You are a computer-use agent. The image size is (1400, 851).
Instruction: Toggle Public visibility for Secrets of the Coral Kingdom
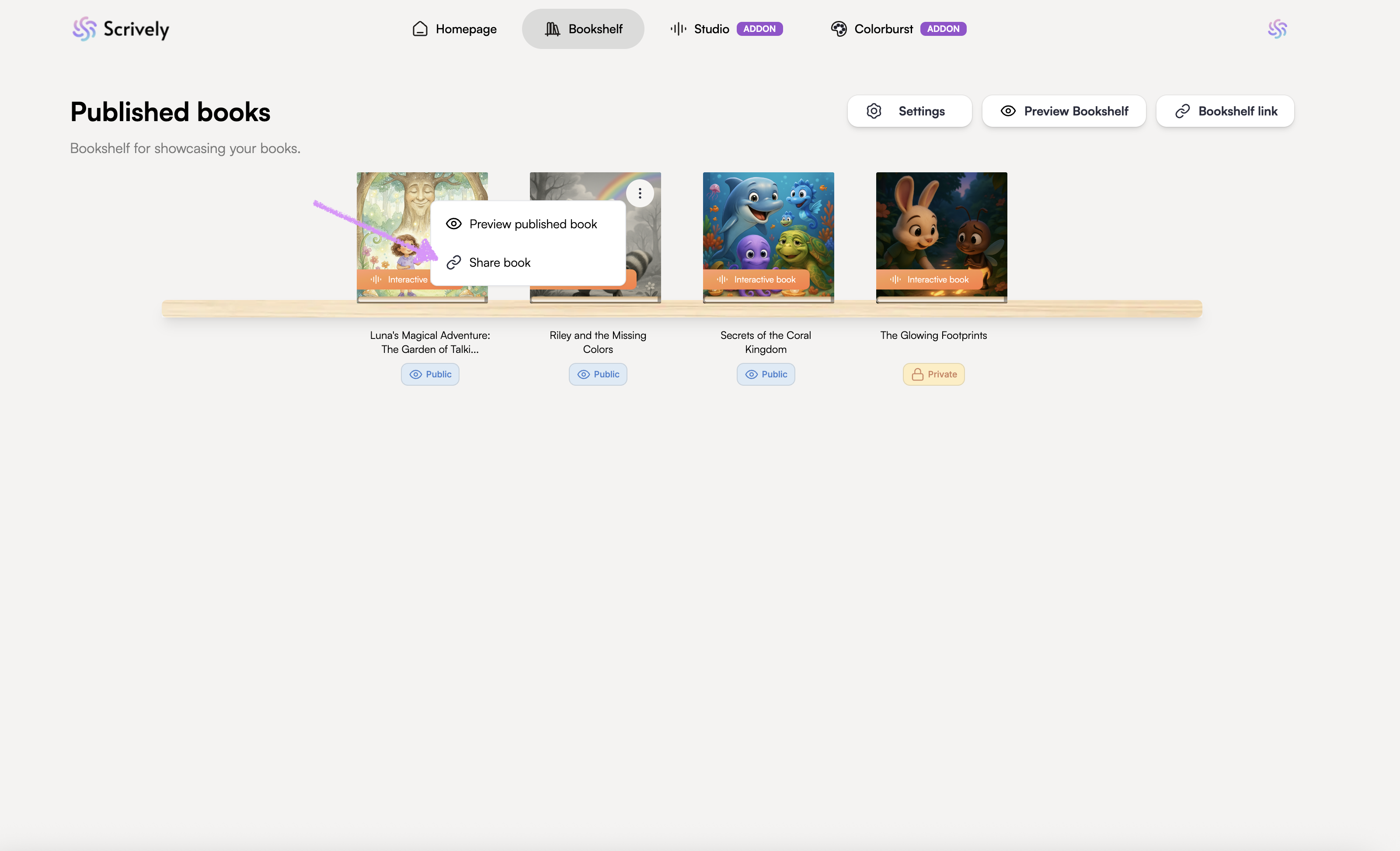coord(765,374)
